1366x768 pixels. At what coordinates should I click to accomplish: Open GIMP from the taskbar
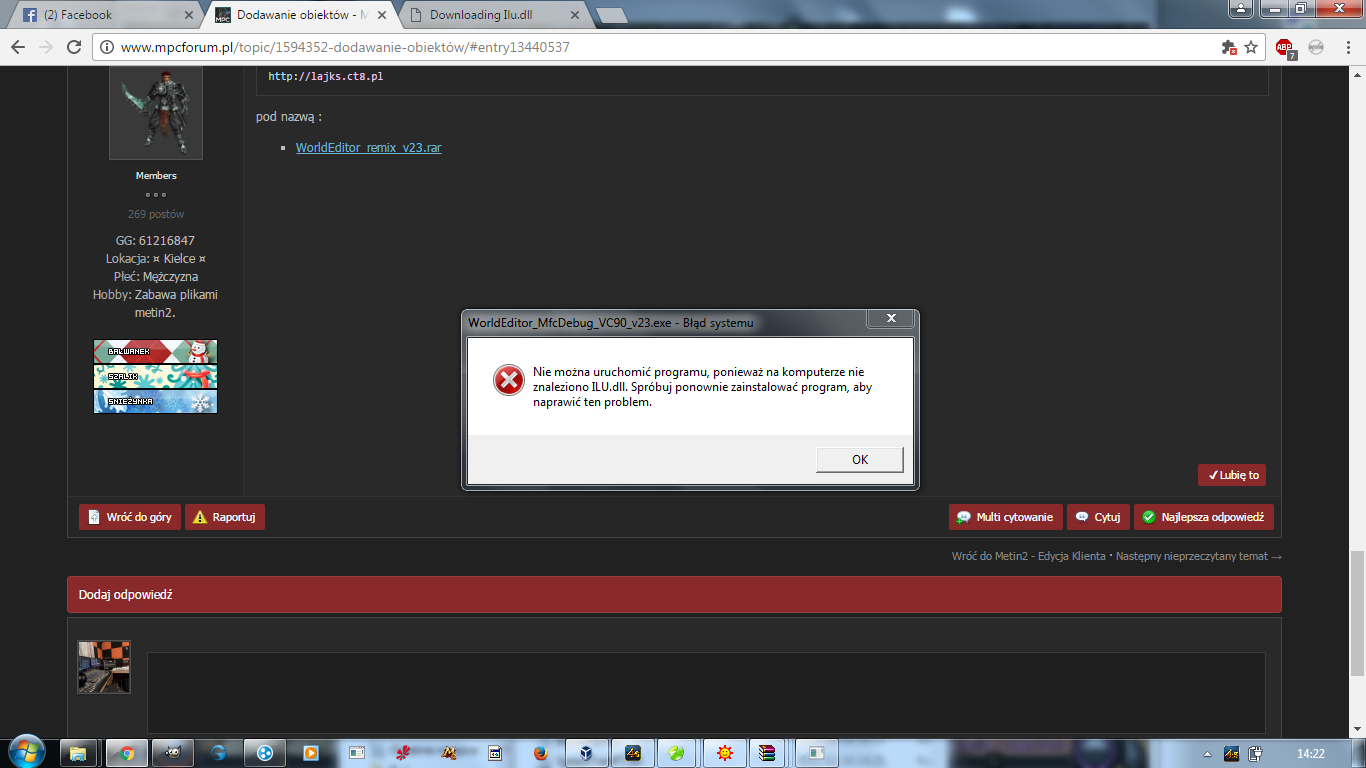[x=173, y=752]
